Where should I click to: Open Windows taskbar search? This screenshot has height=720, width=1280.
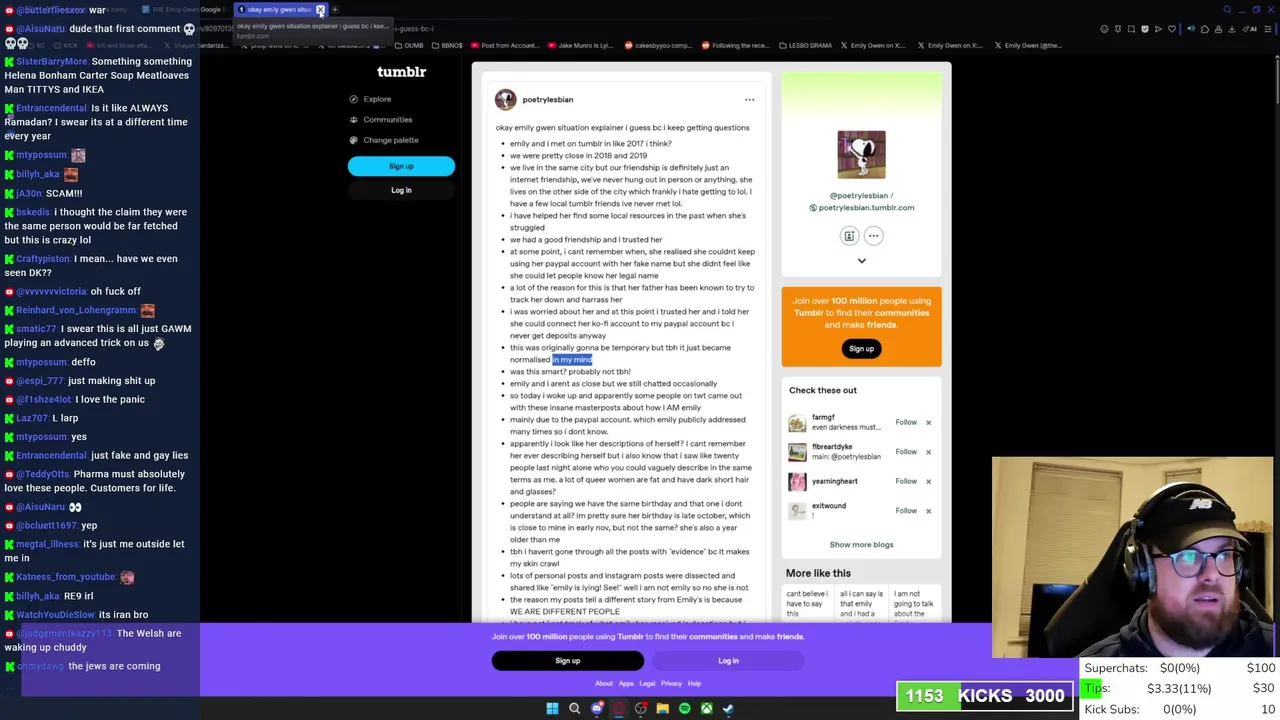point(574,708)
